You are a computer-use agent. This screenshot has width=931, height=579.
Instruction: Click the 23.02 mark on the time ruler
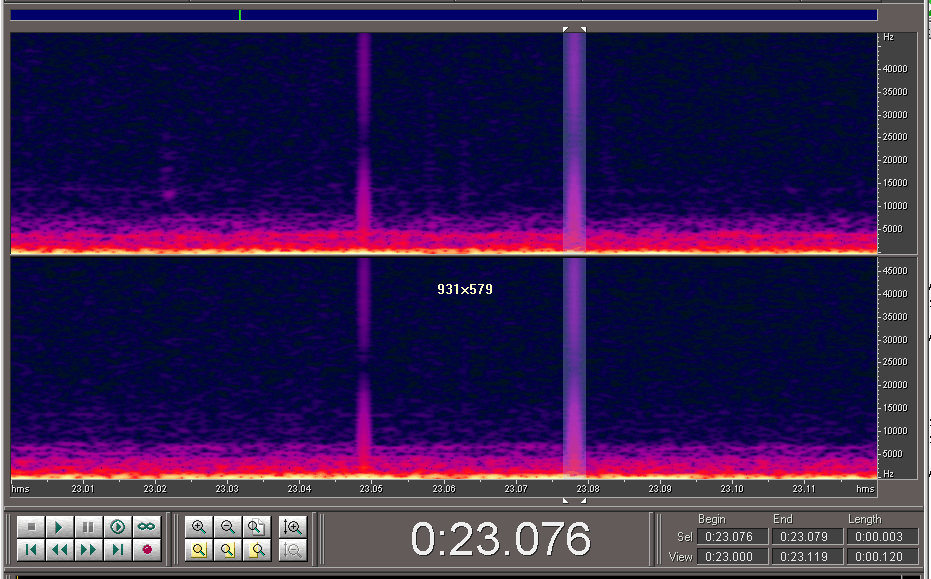pyautogui.click(x=155, y=488)
